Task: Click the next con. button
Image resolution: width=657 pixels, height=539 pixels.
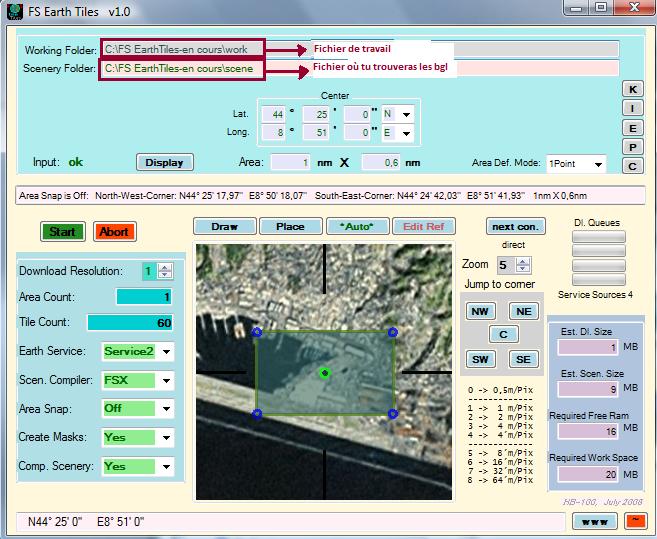Action: point(515,227)
